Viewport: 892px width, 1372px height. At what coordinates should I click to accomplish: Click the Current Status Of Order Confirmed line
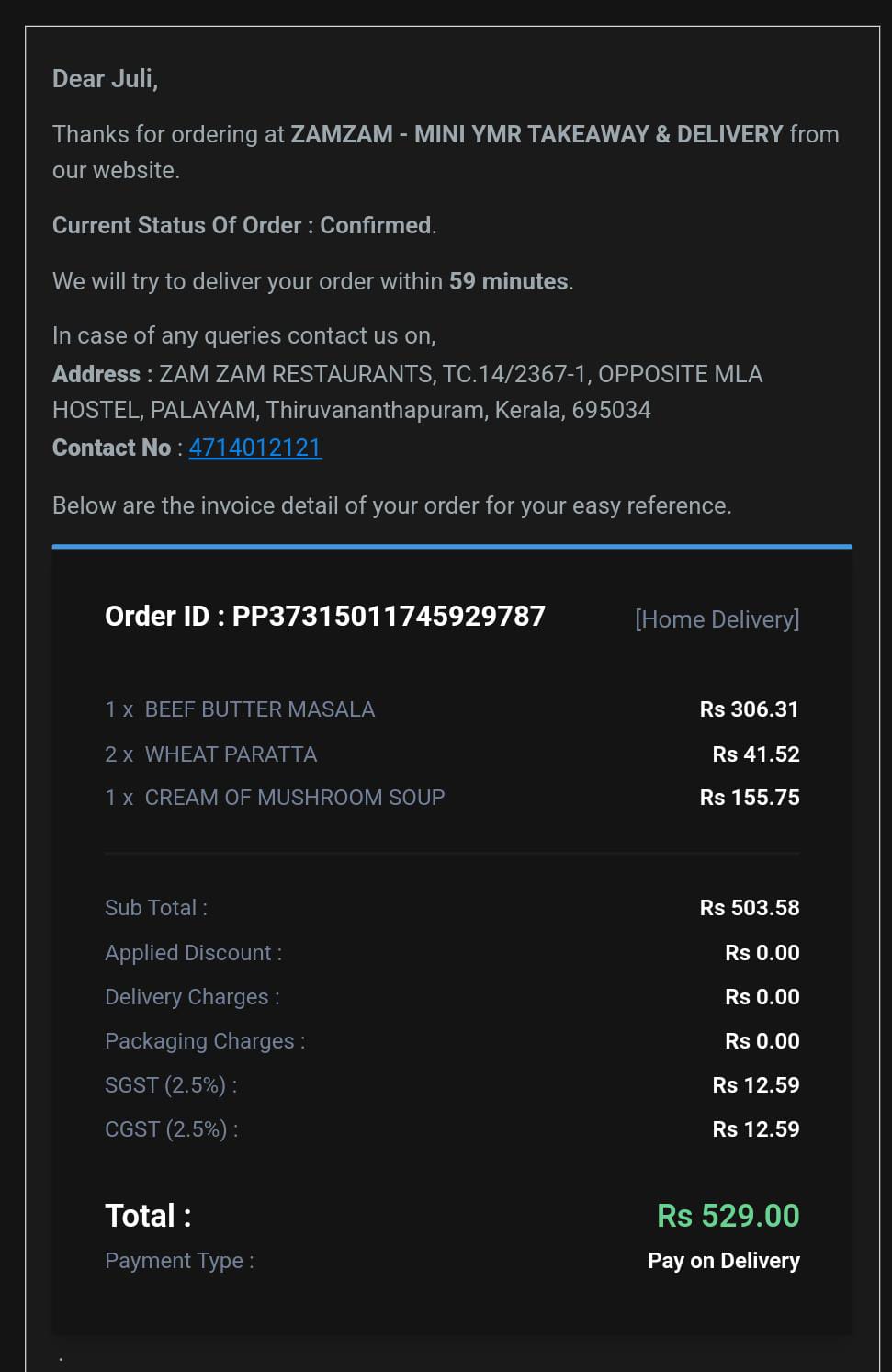pos(244,225)
